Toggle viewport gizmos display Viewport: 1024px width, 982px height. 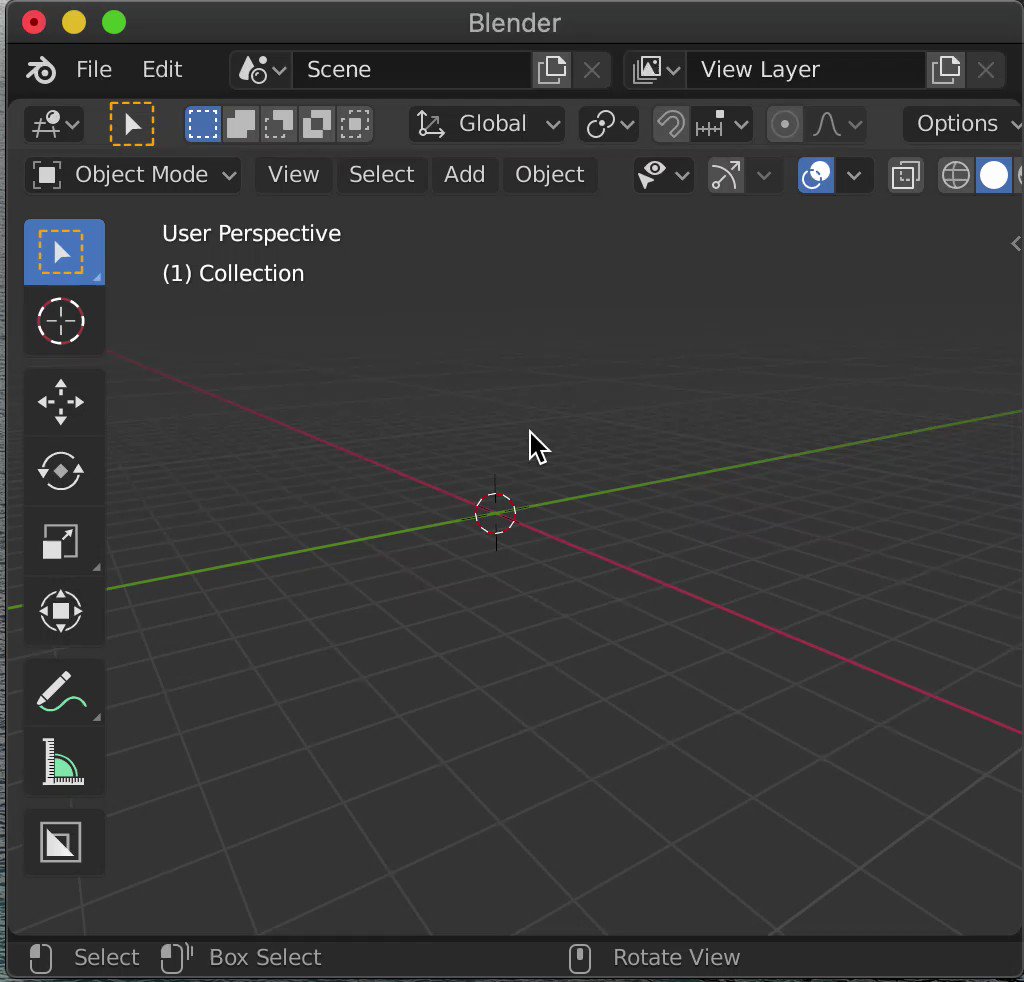point(726,175)
